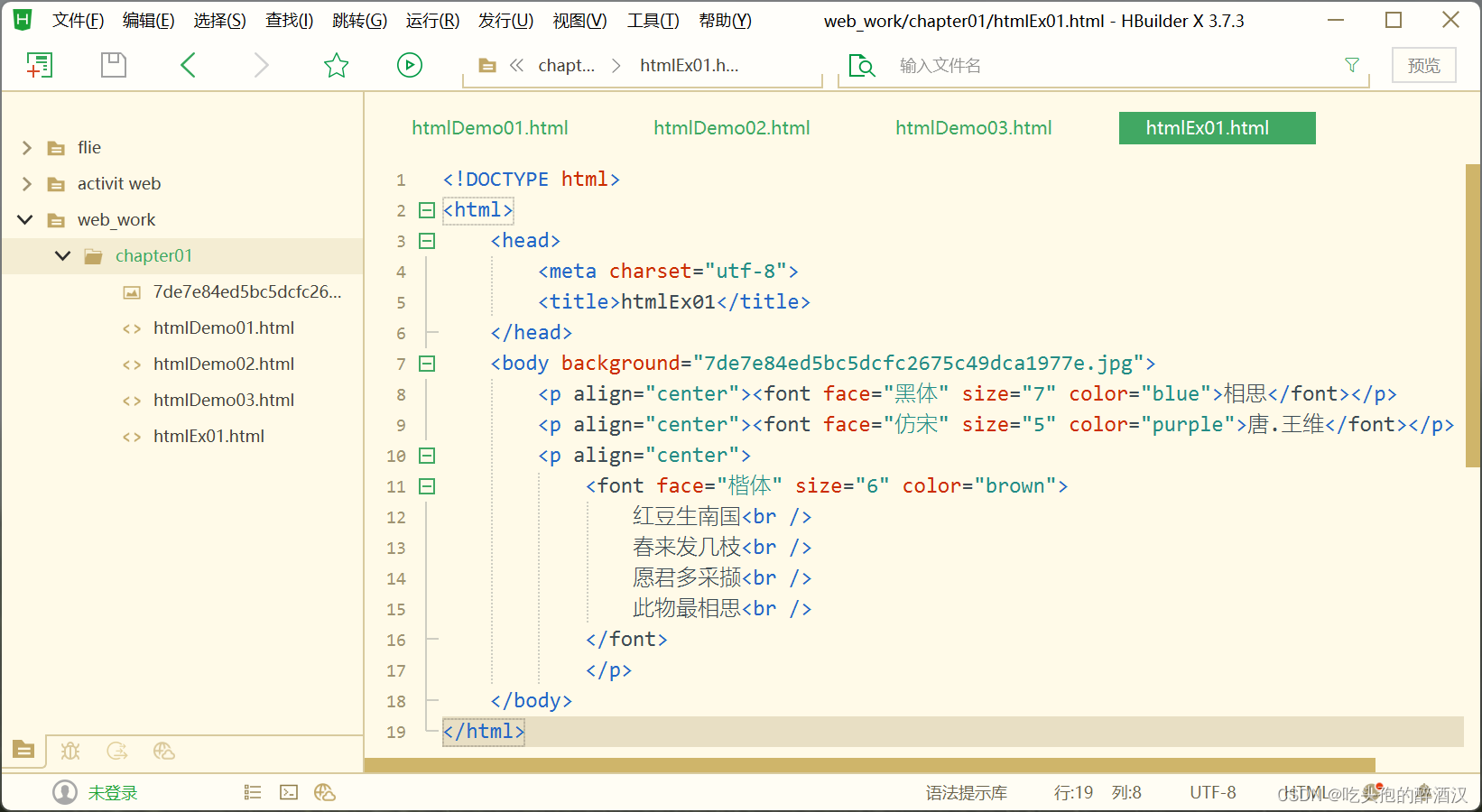Open the document outline icon in status bar
The width and height of the screenshot is (1482, 812).
[x=252, y=791]
